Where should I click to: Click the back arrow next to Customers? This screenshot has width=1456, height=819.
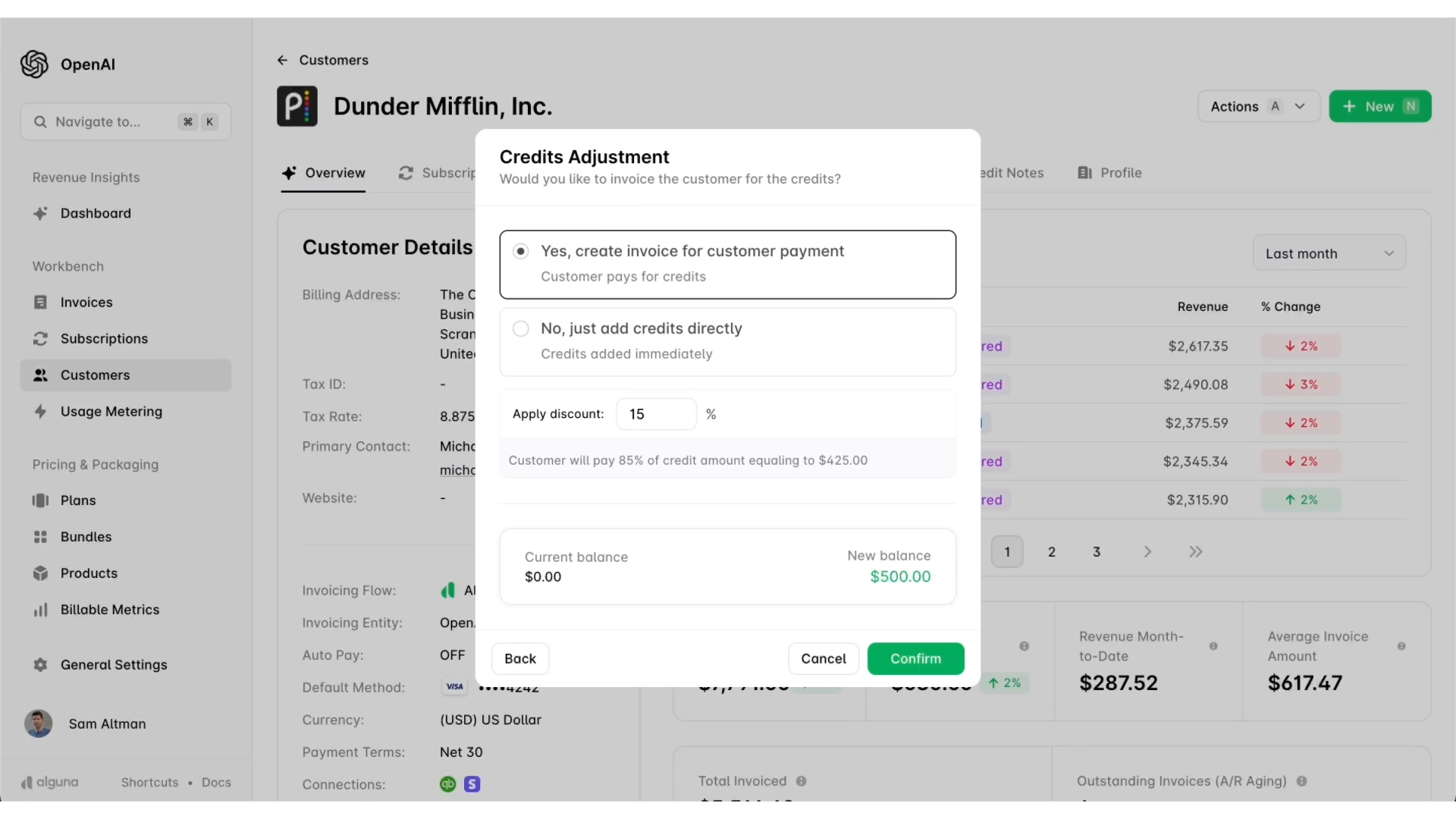pyautogui.click(x=282, y=60)
